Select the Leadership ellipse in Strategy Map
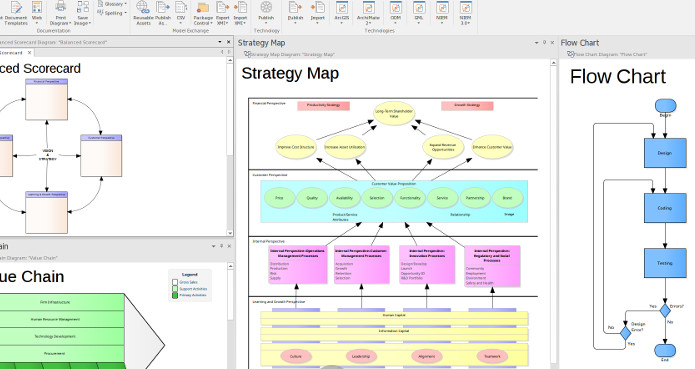 361,356
